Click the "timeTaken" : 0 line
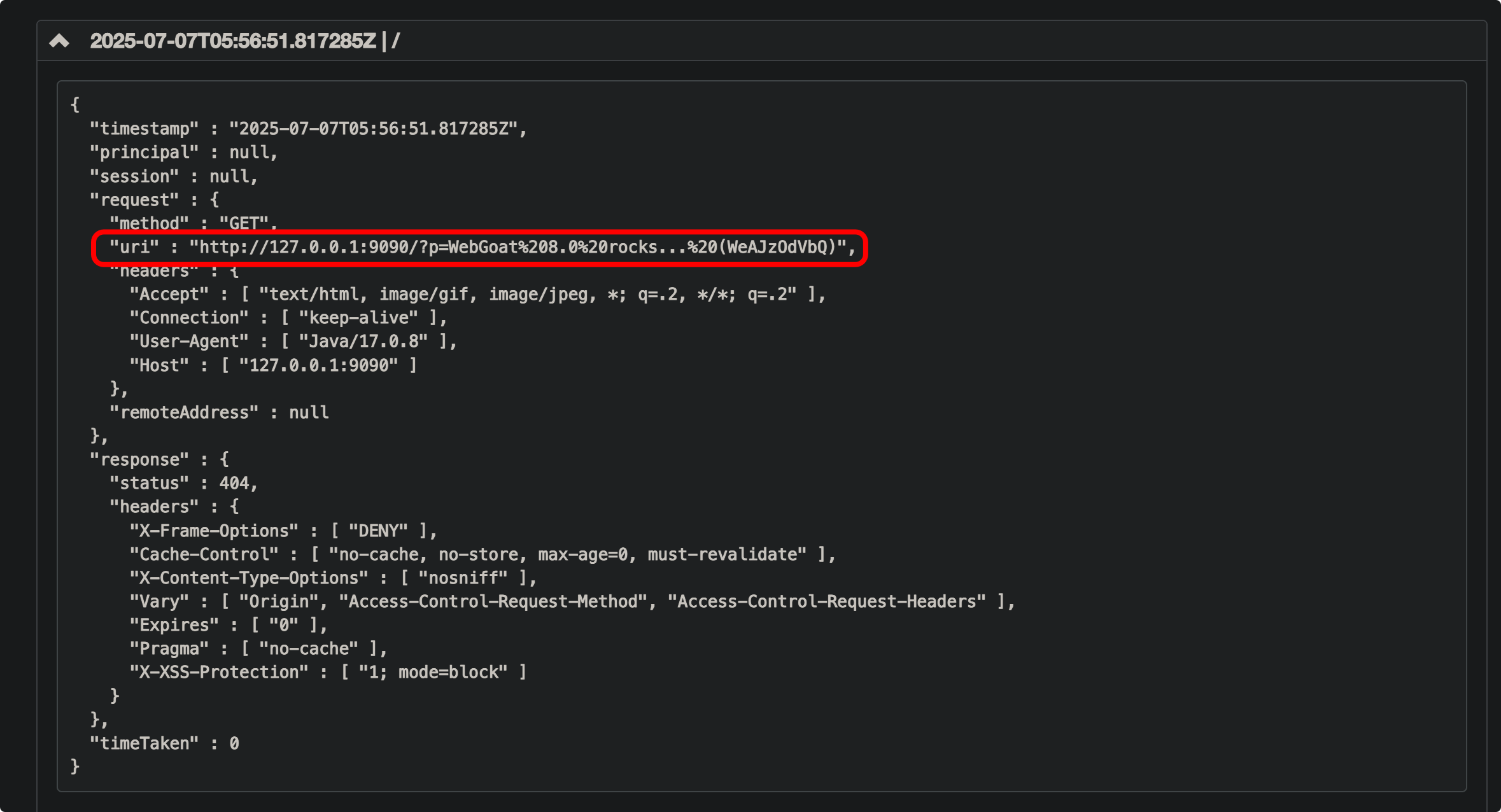The width and height of the screenshot is (1501, 812). pos(165,743)
